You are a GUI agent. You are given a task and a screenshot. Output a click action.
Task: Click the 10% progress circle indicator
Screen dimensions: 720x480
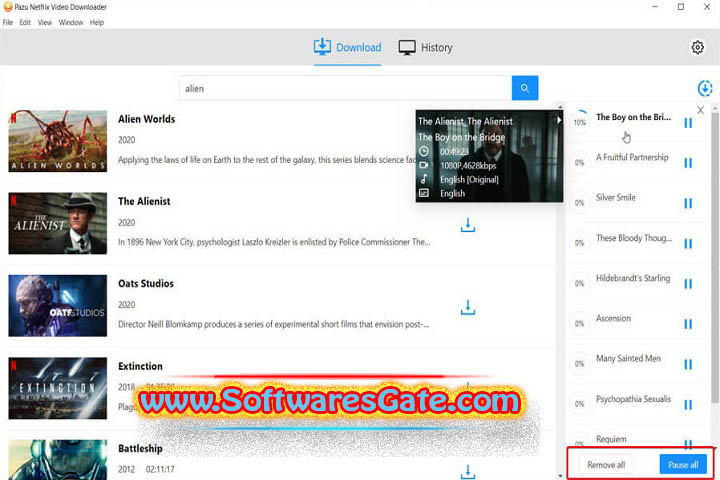click(x=579, y=122)
